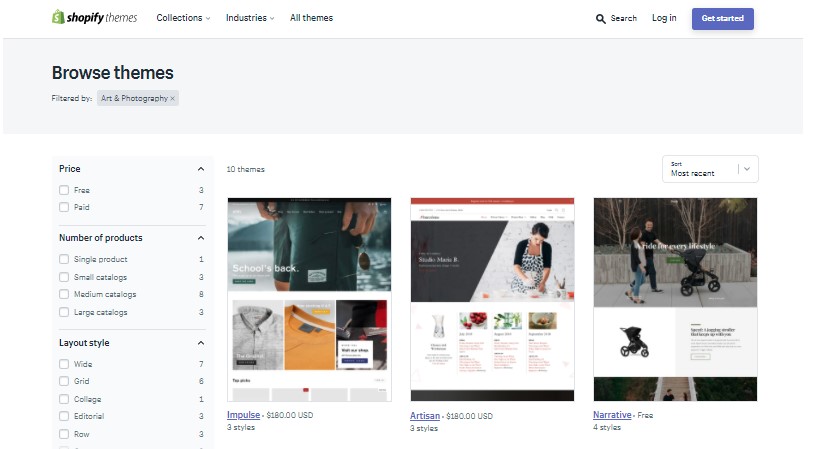Screen dimensions: 818x449
Task: Collapse the Layout style section
Action: [x=201, y=343]
